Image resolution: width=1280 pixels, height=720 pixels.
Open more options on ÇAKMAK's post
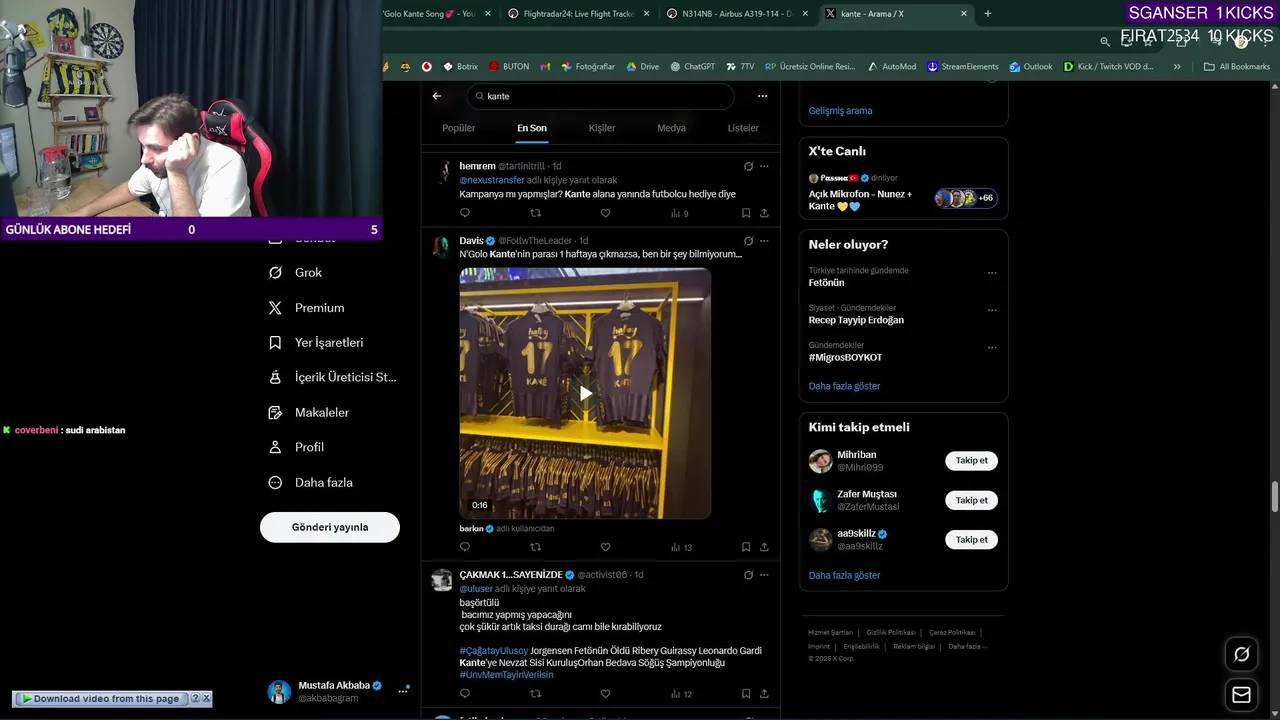click(764, 575)
